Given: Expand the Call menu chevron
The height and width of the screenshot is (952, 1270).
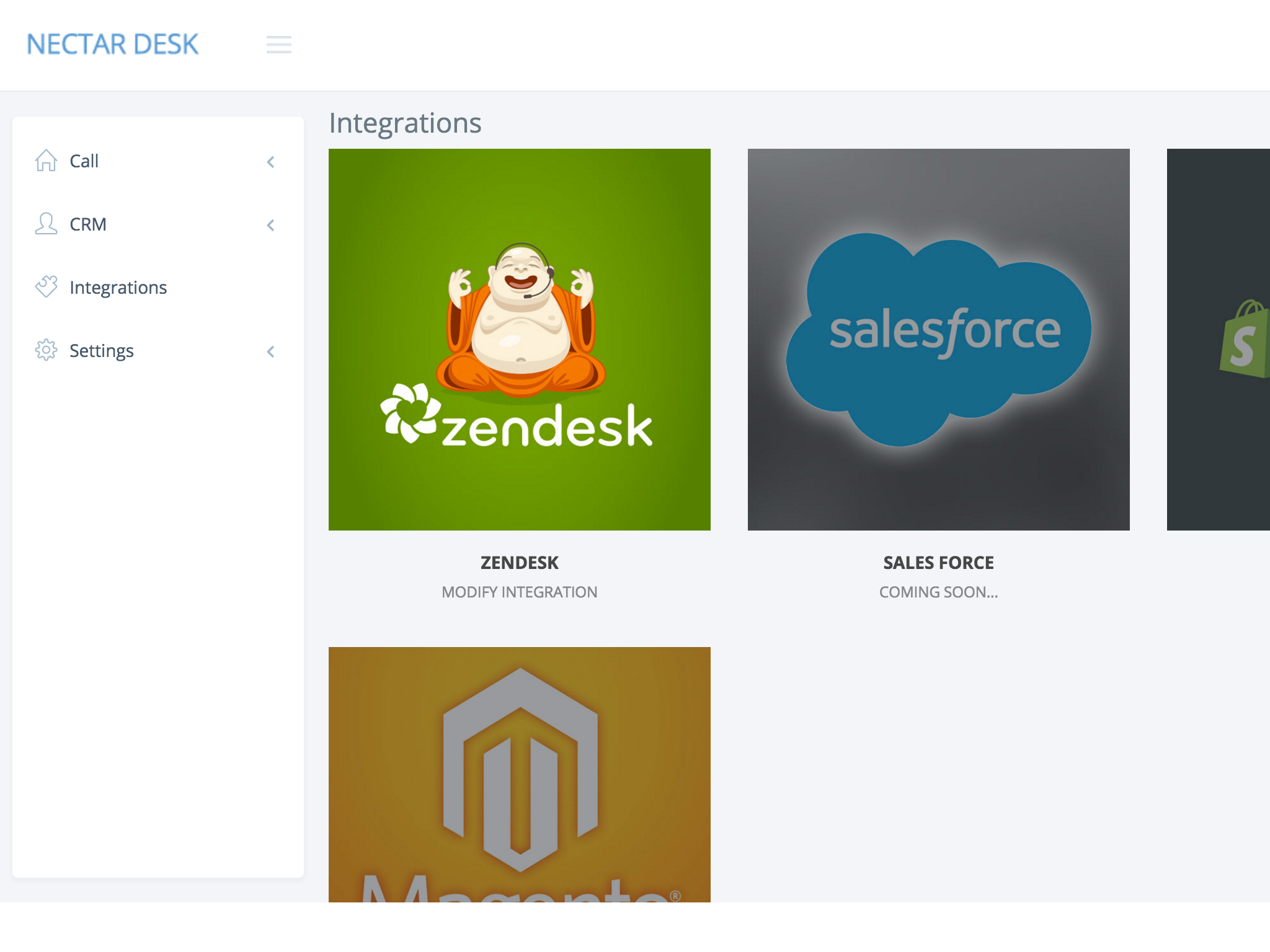Looking at the screenshot, I should point(270,162).
